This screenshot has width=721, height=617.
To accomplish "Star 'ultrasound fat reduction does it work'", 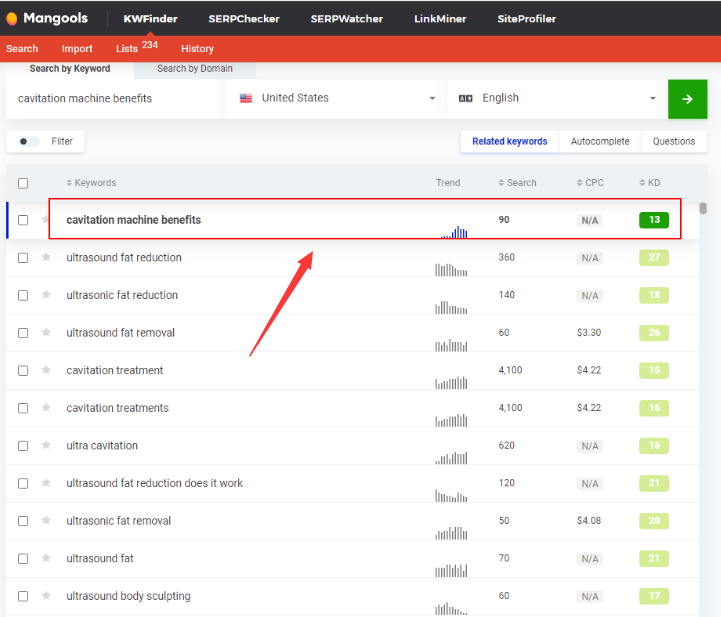I will [46, 483].
